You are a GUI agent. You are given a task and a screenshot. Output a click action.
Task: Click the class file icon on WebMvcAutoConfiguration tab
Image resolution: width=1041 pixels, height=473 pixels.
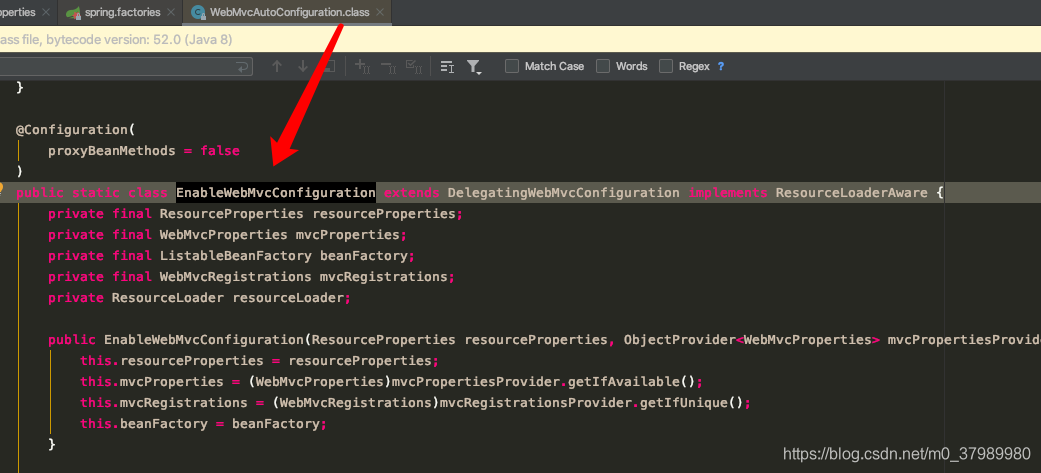point(197,12)
